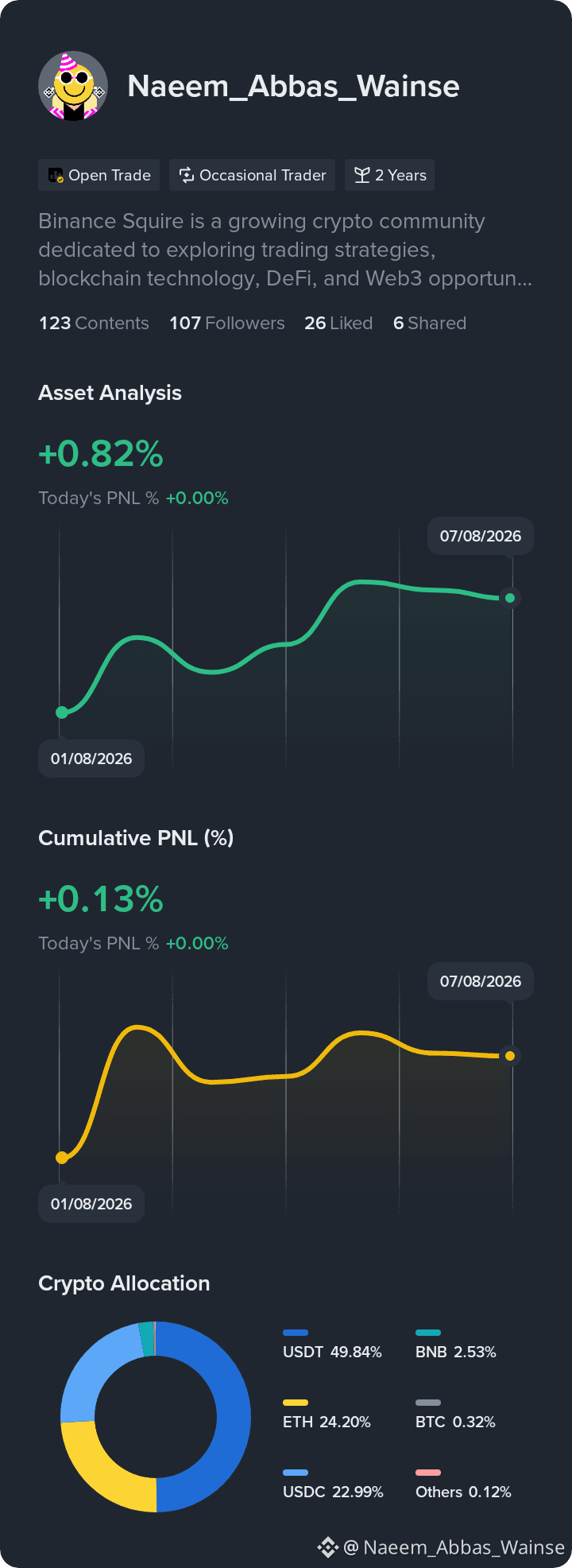Open the Naeem_Abbas_Wainse profile avatar
Screen dimensions: 572x1568
click(73, 86)
